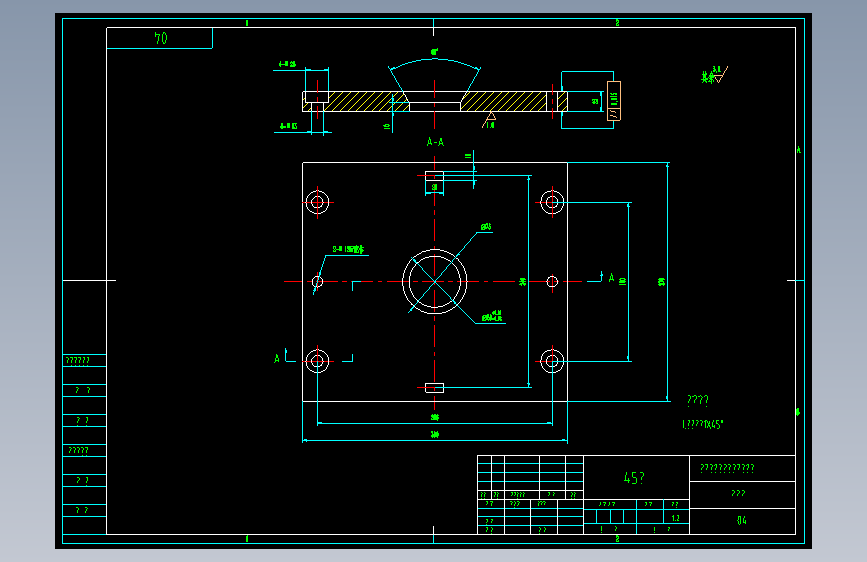Select zone marker 1 on the top border

[247, 23]
